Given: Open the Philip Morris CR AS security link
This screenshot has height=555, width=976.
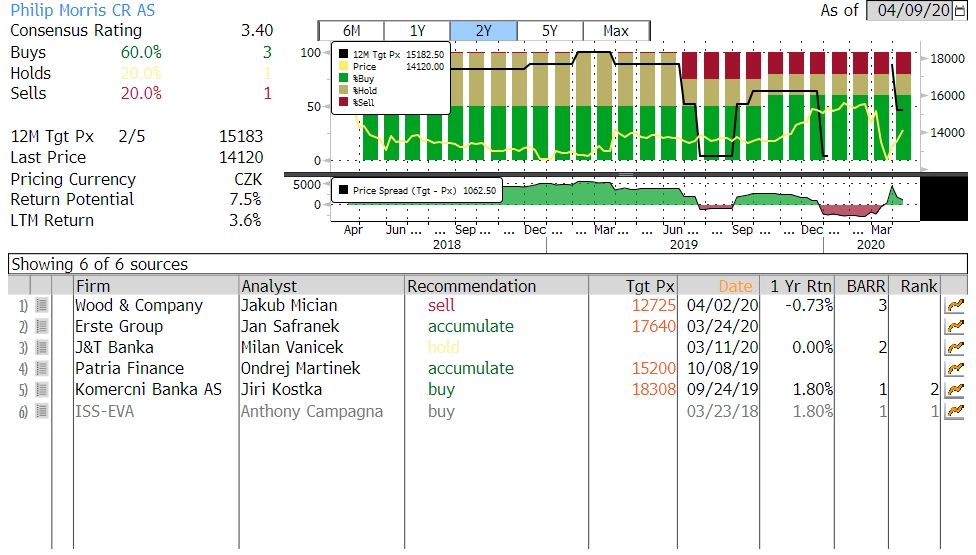Looking at the screenshot, I should point(83,11).
